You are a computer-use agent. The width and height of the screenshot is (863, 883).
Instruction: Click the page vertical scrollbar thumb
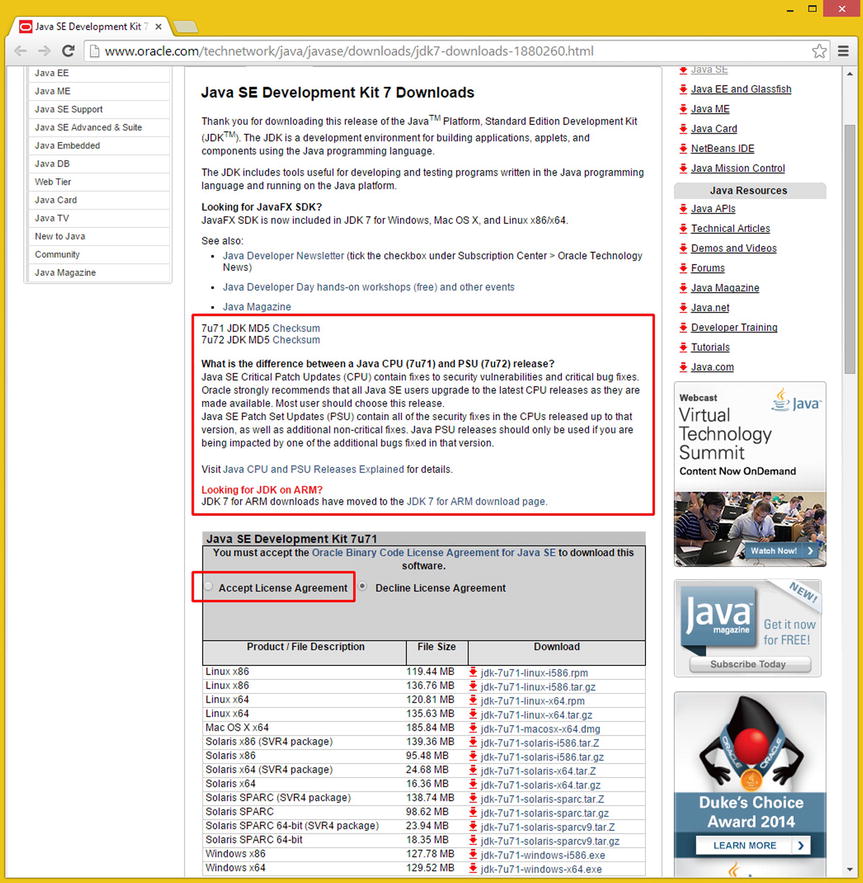849,248
